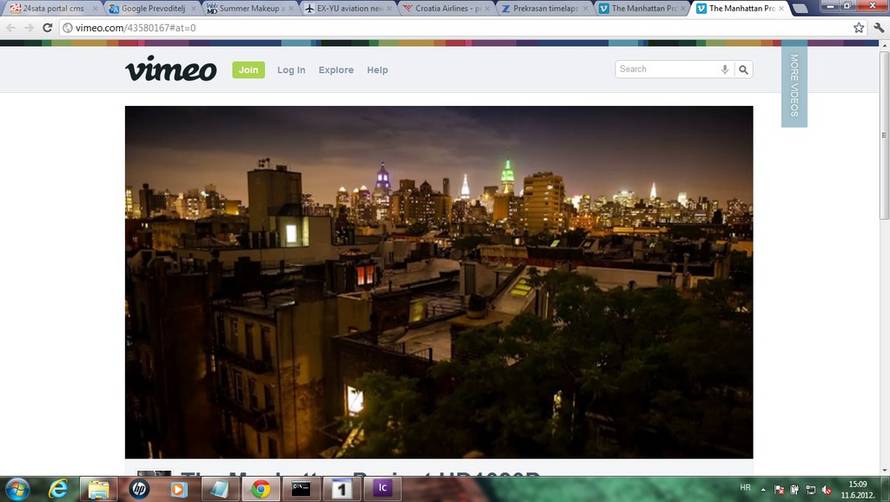The width and height of the screenshot is (890, 502).
Task: Click the Manhattan skyline video player
Action: tap(439, 282)
